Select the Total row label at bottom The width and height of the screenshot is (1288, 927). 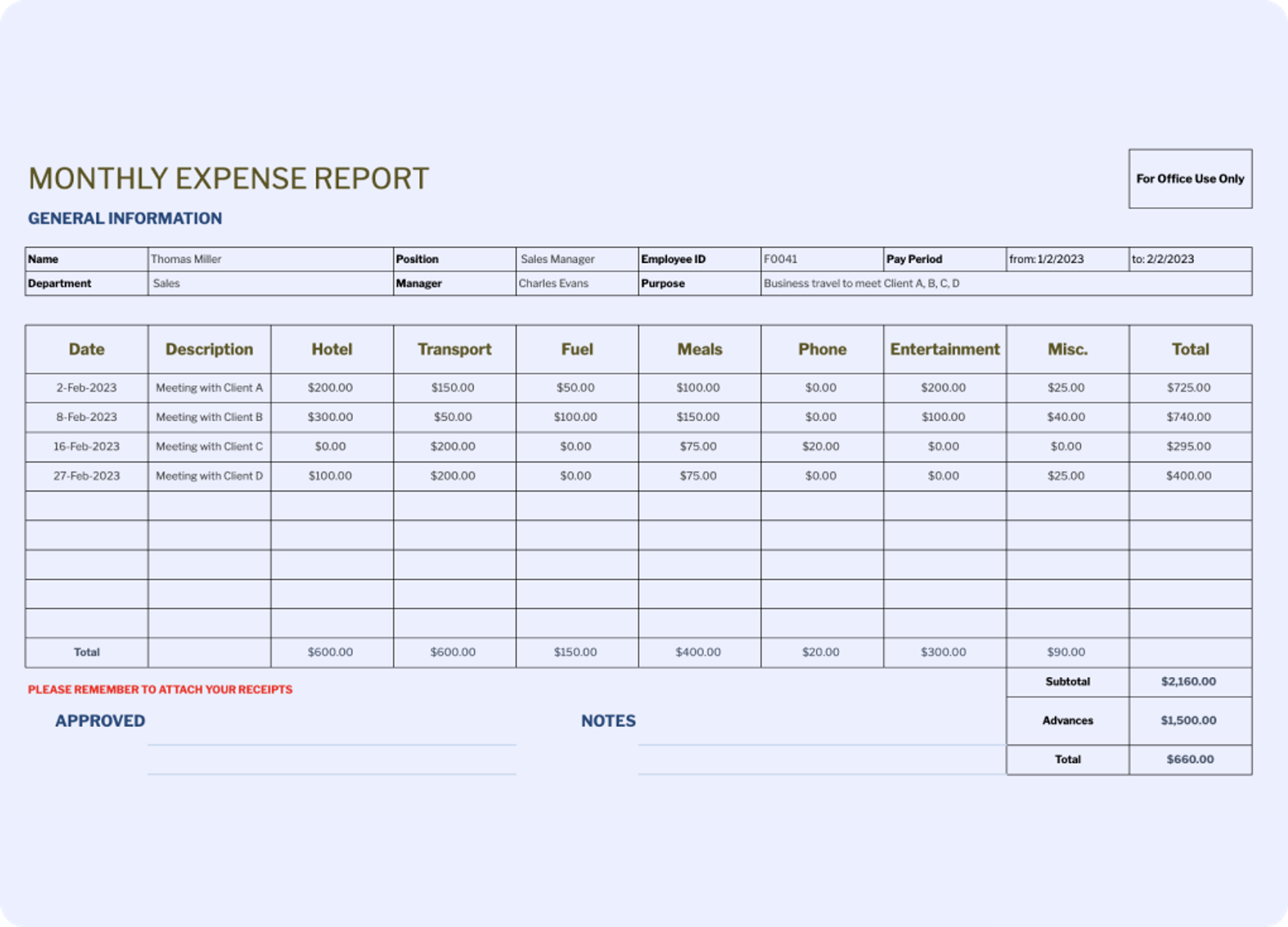[x=86, y=652]
